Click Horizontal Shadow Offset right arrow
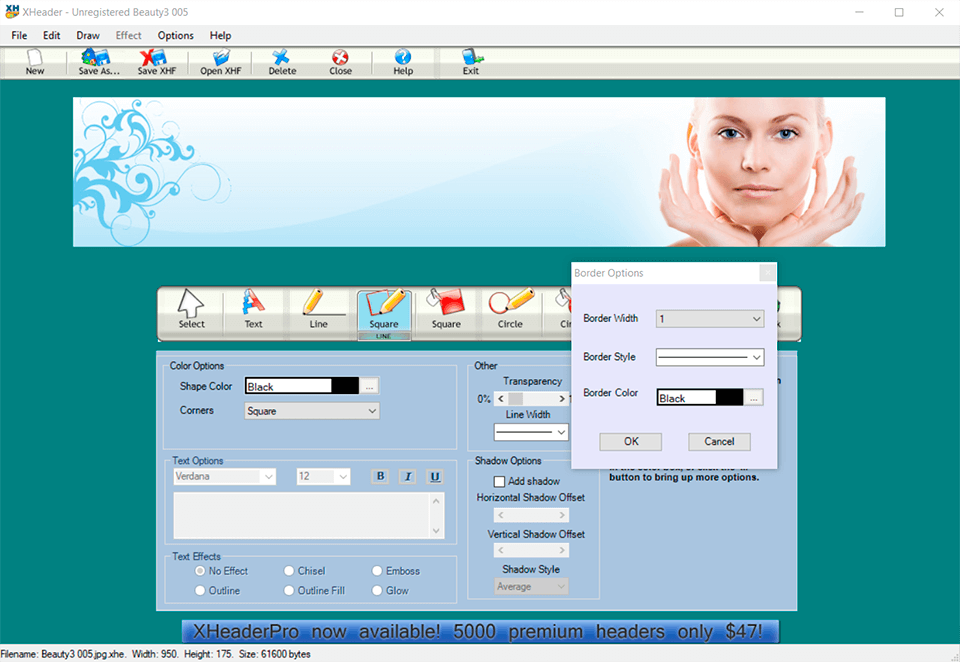Viewport: 960px width, 662px height. (x=561, y=515)
